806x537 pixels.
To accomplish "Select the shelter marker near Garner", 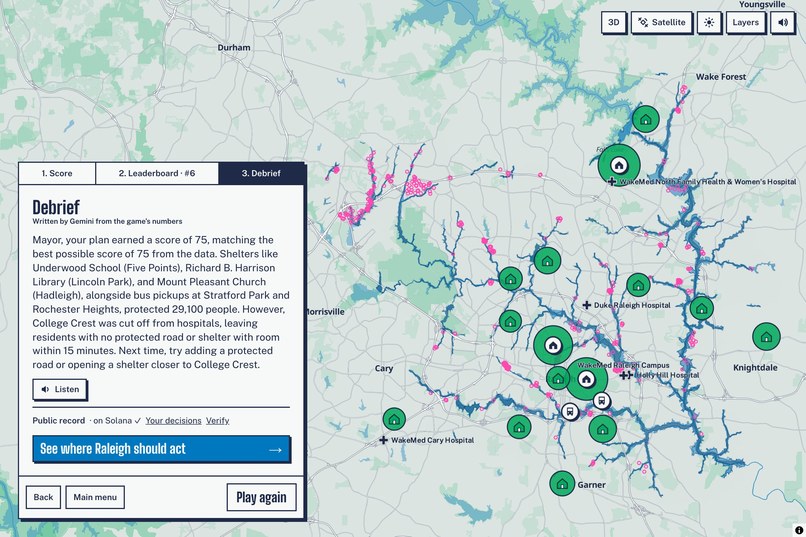I will pyautogui.click(x=562, y=484).
